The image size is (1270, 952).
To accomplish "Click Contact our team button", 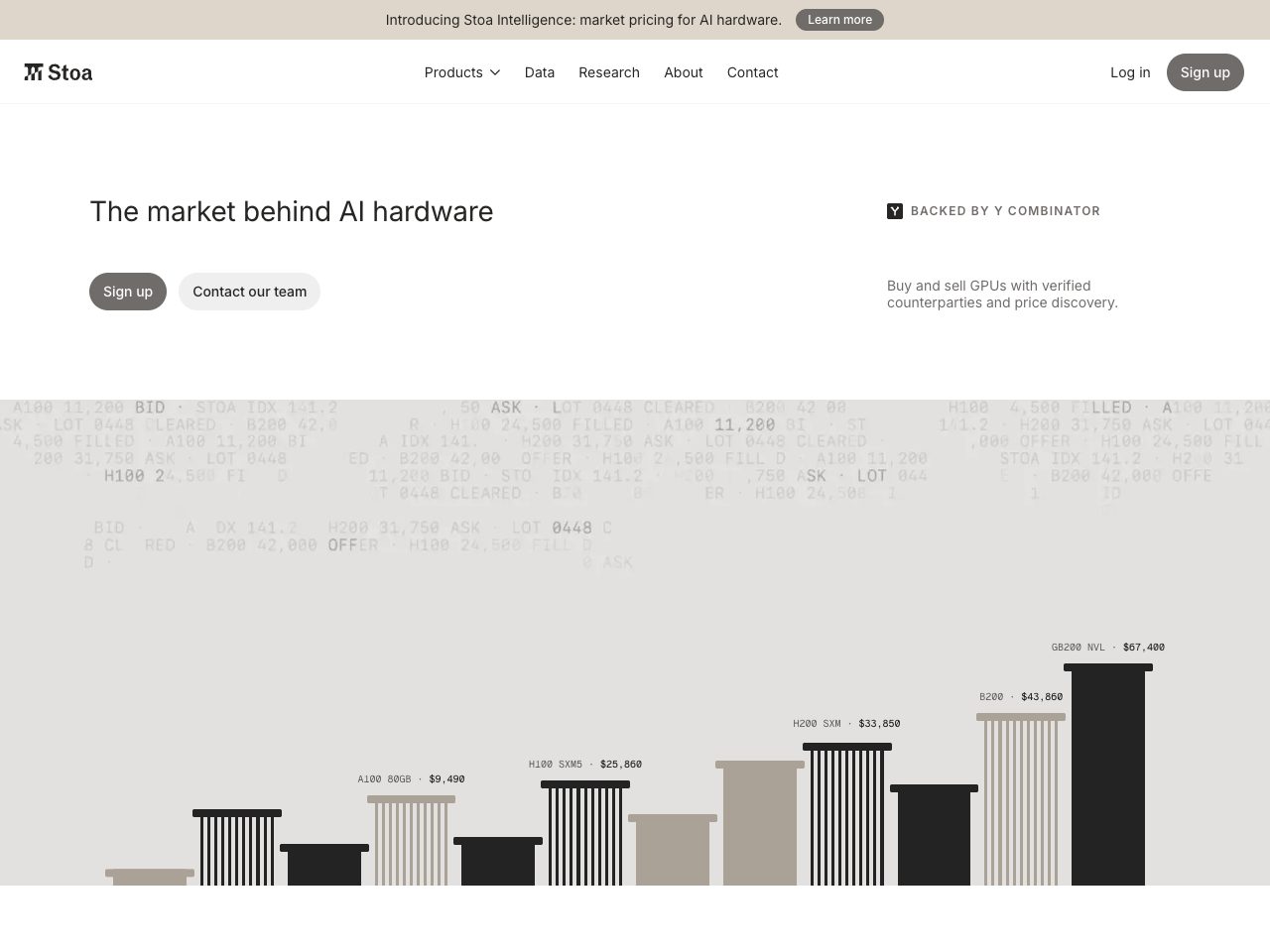I will [x=249, y=292].
